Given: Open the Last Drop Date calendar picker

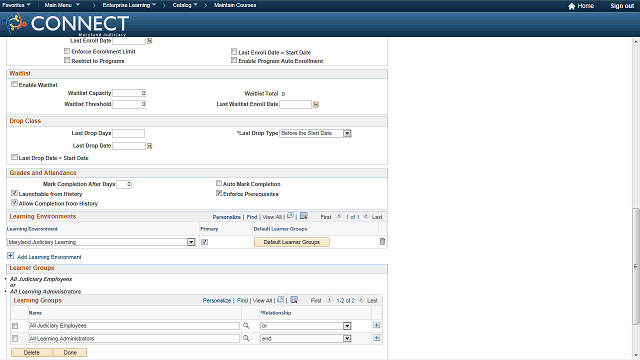Looking at the screenshot, I should 149,146.
